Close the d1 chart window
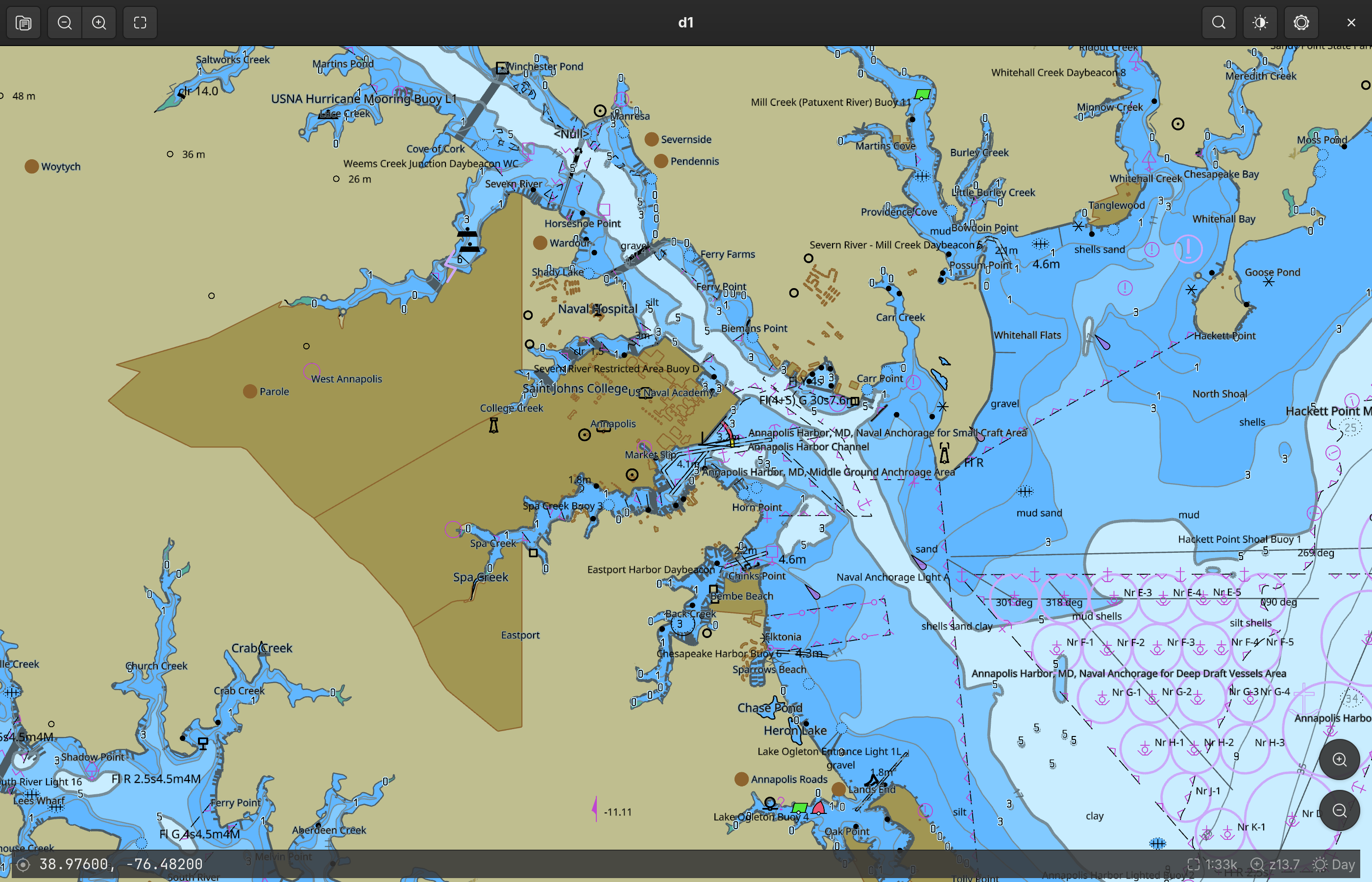This screenshot has width=1372, height=882. coord(1351,23)
